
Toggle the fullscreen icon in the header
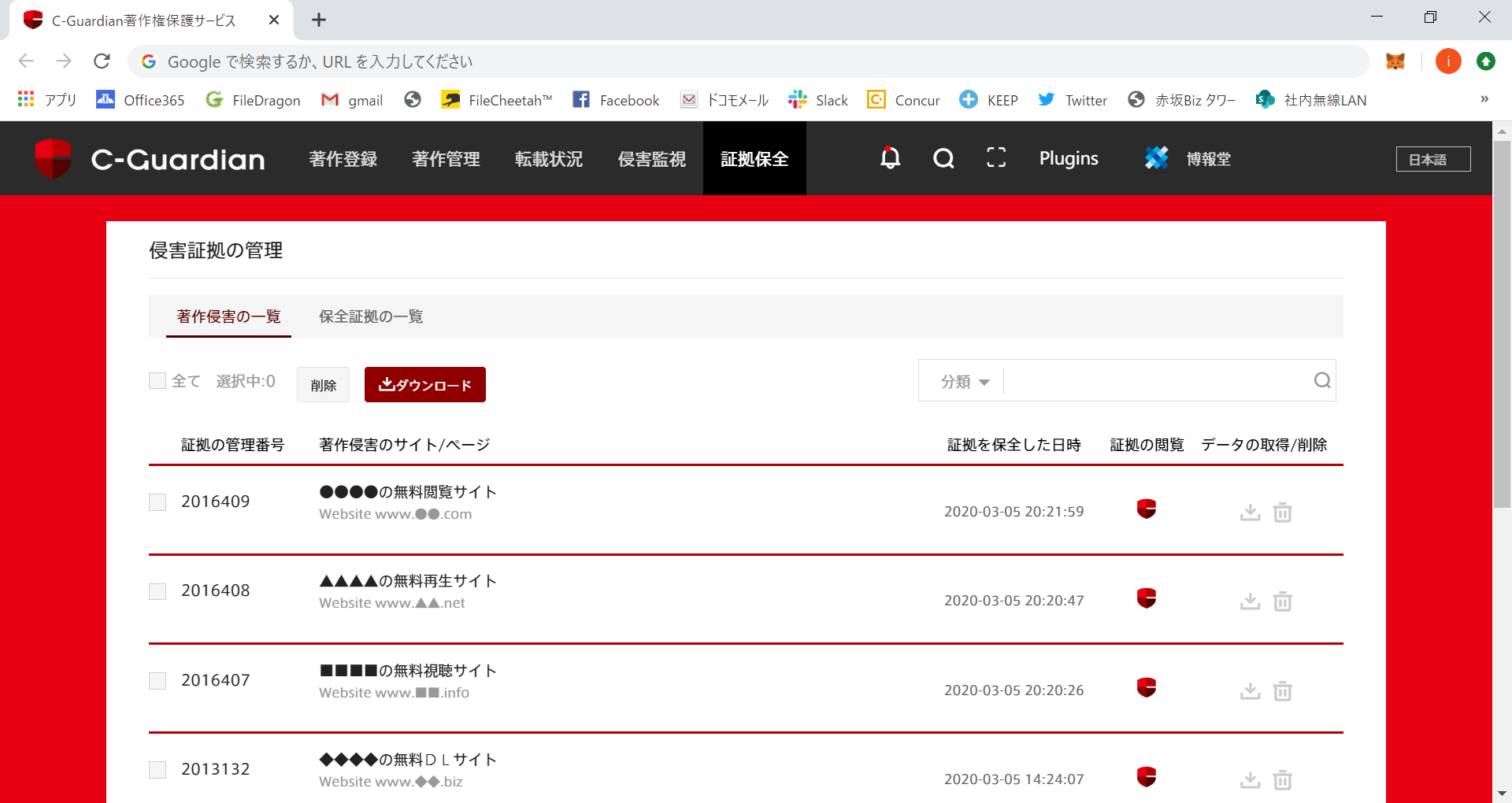996,158
